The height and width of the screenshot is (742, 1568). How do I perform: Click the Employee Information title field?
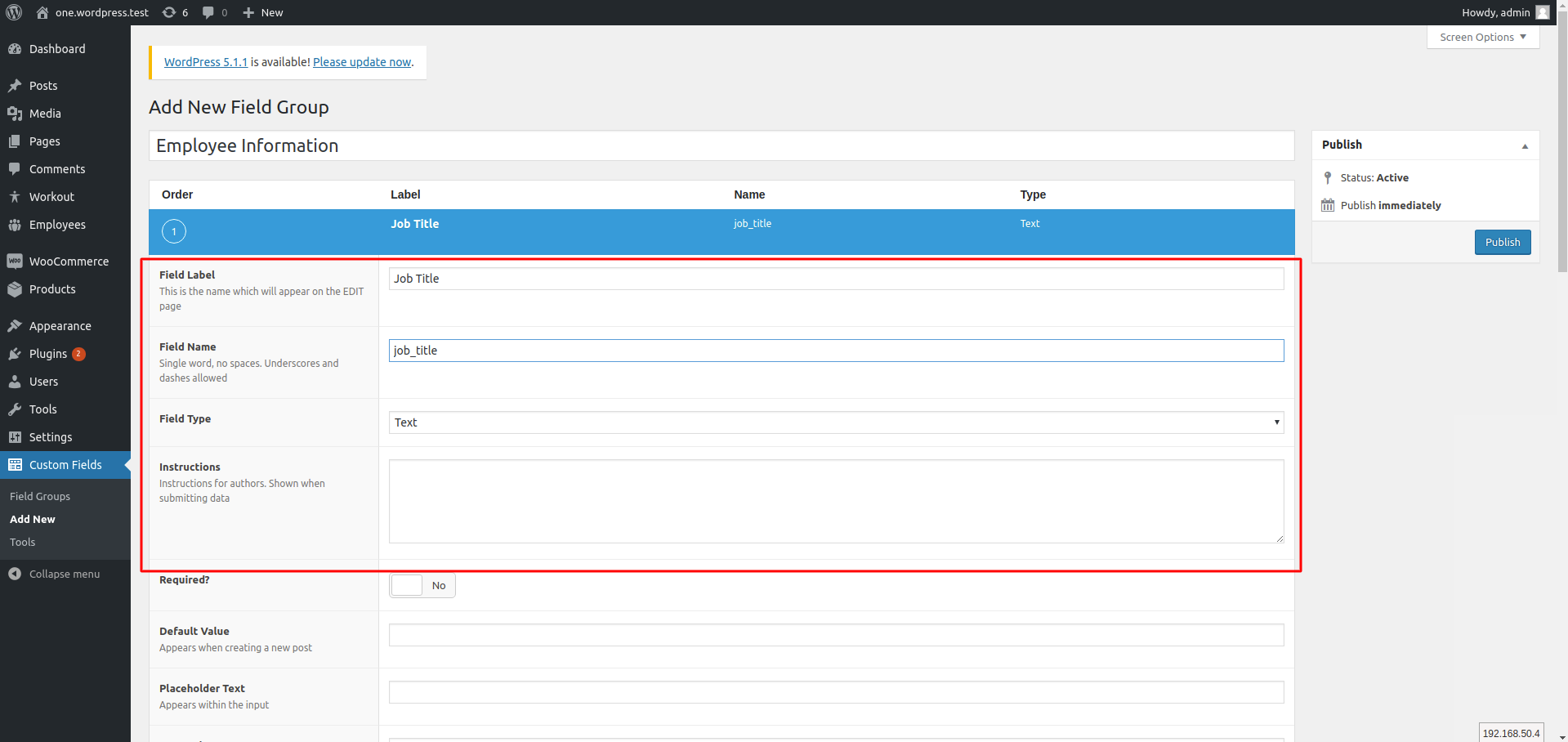[721, 145]
